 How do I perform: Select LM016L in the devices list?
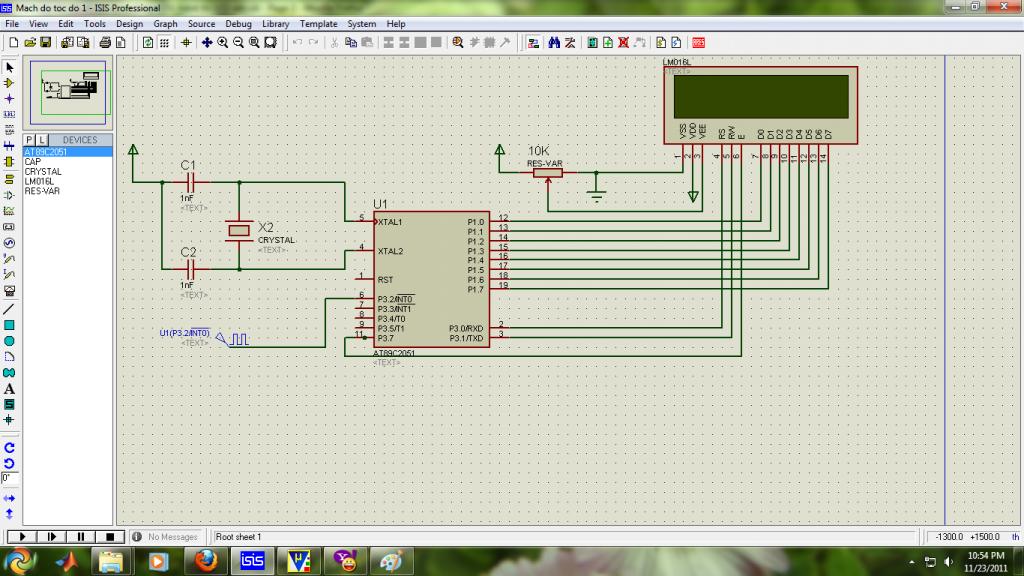(37, 181)
